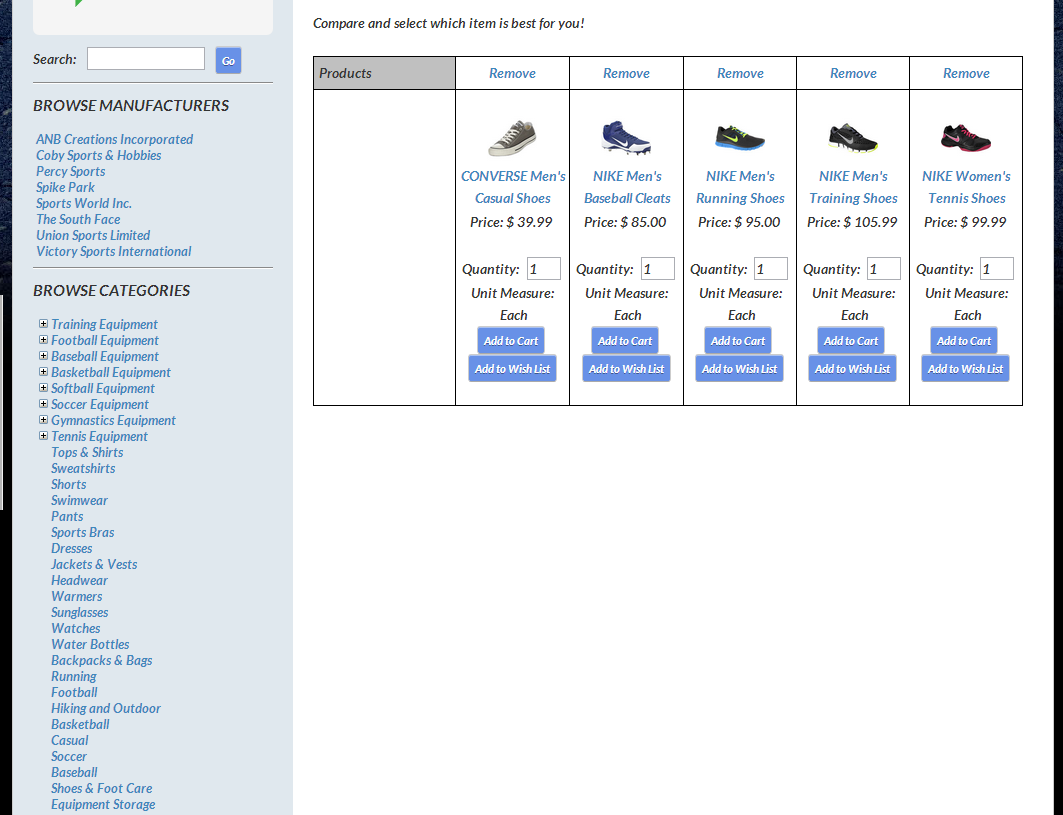Expand the Tennis Equipment category
Screen dimensions: 1063x815
click(43, 436)
